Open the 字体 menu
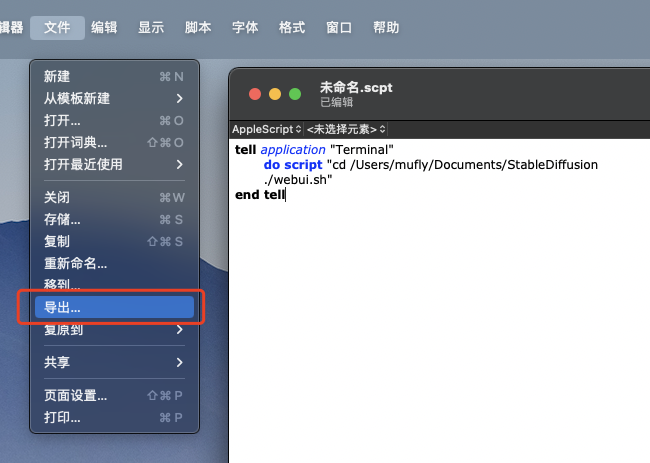 [245, 28]
